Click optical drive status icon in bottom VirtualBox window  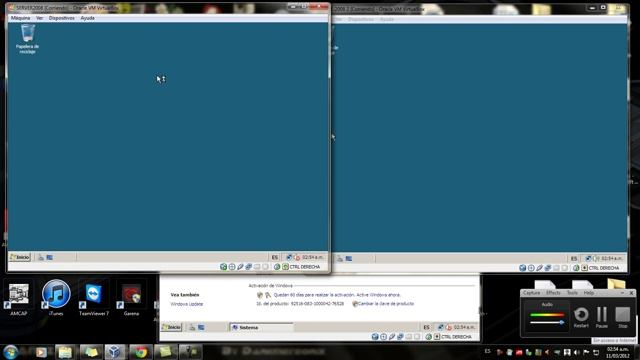pyautogui.click(x=383, y=337)
